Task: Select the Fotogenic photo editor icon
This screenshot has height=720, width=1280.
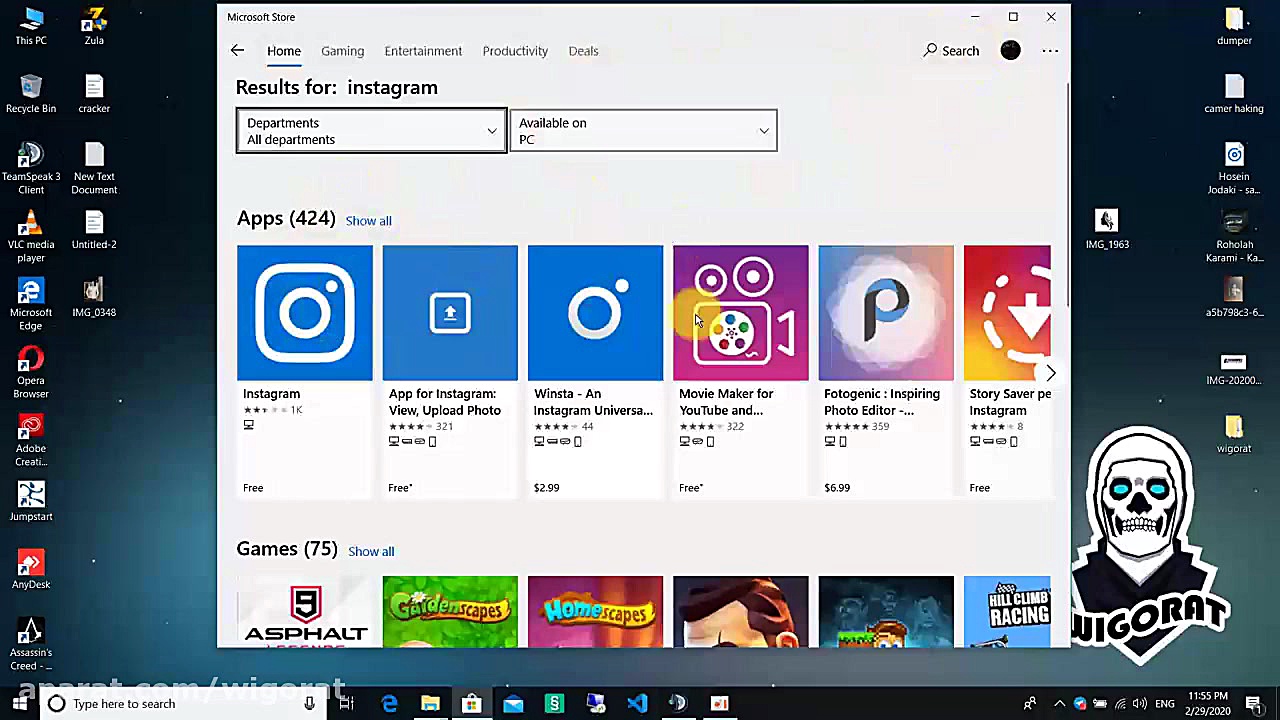Action: (885, 313)
